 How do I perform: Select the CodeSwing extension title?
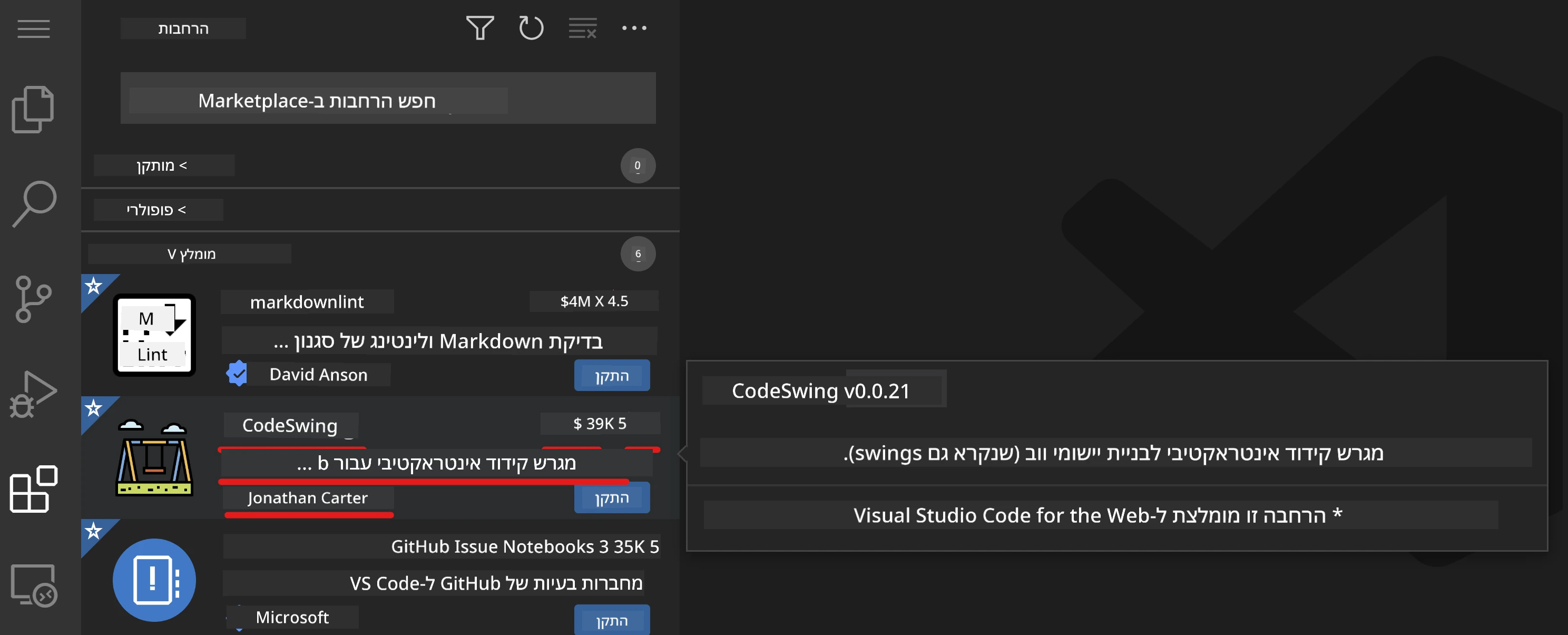point(290,425)
